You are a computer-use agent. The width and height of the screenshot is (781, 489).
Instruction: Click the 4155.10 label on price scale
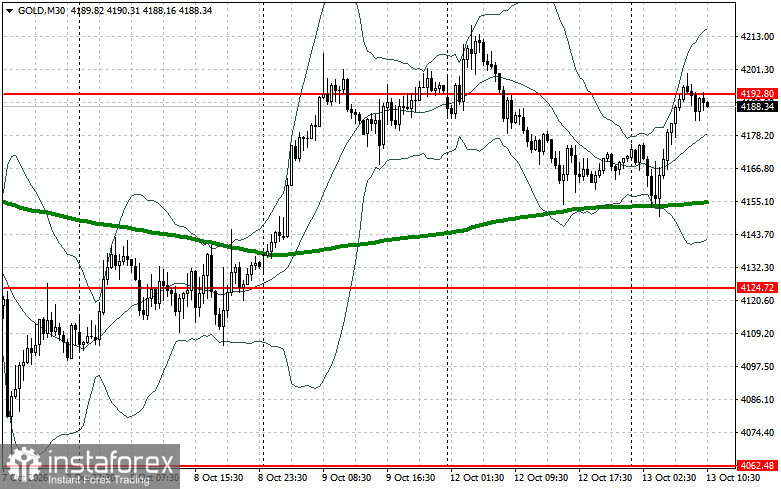pyautogui.click(x=758, y=201)
